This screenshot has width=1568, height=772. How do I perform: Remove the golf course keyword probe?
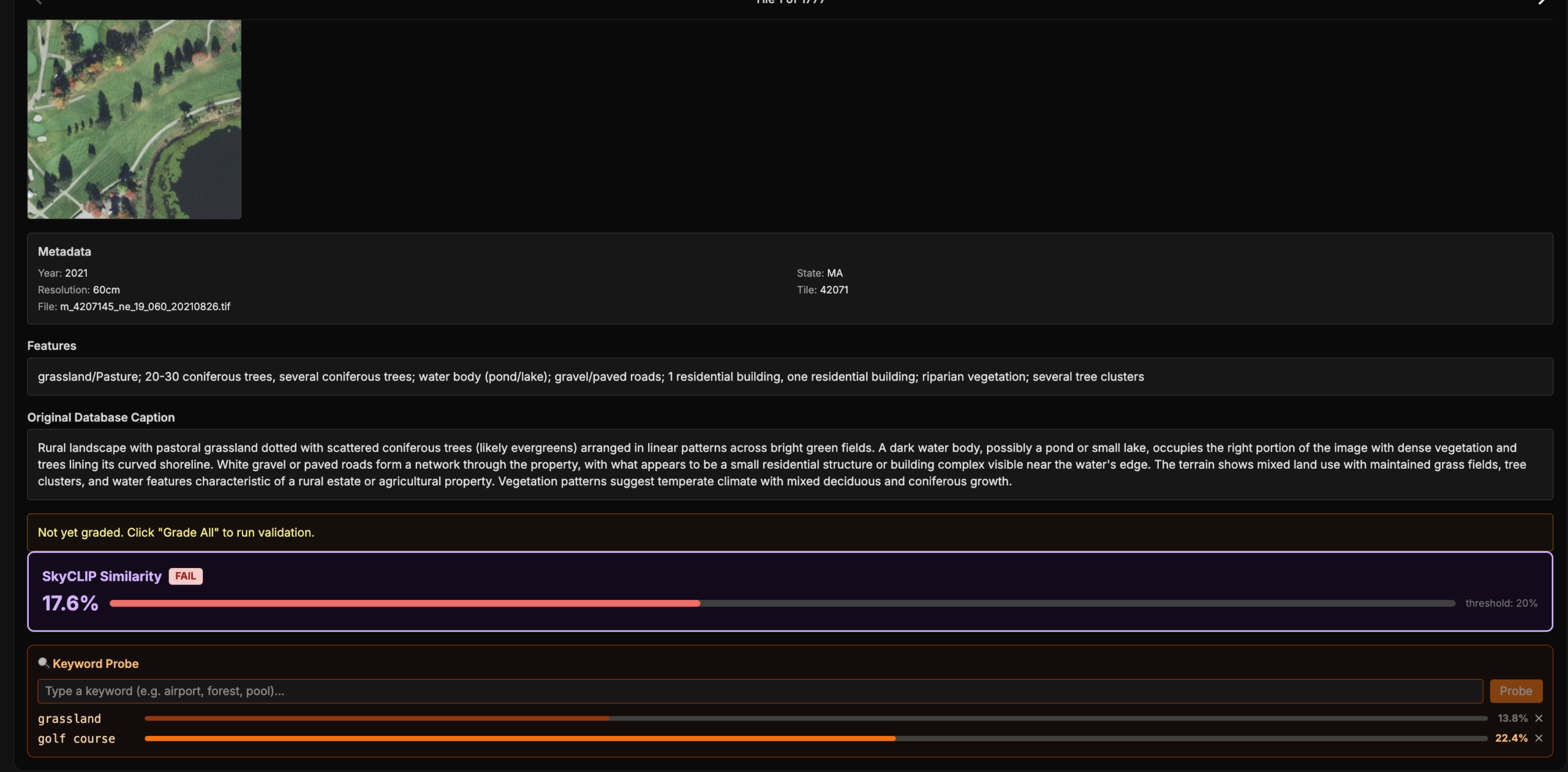click(1539, 738)
